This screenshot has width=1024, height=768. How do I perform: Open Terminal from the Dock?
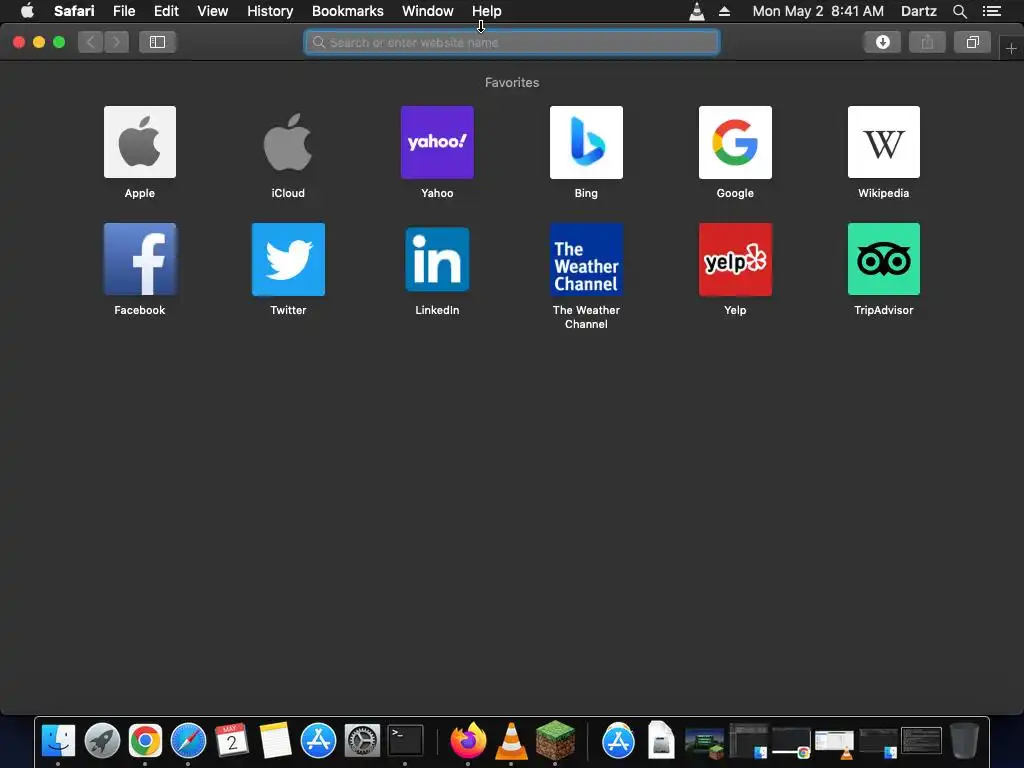(406, 741)
